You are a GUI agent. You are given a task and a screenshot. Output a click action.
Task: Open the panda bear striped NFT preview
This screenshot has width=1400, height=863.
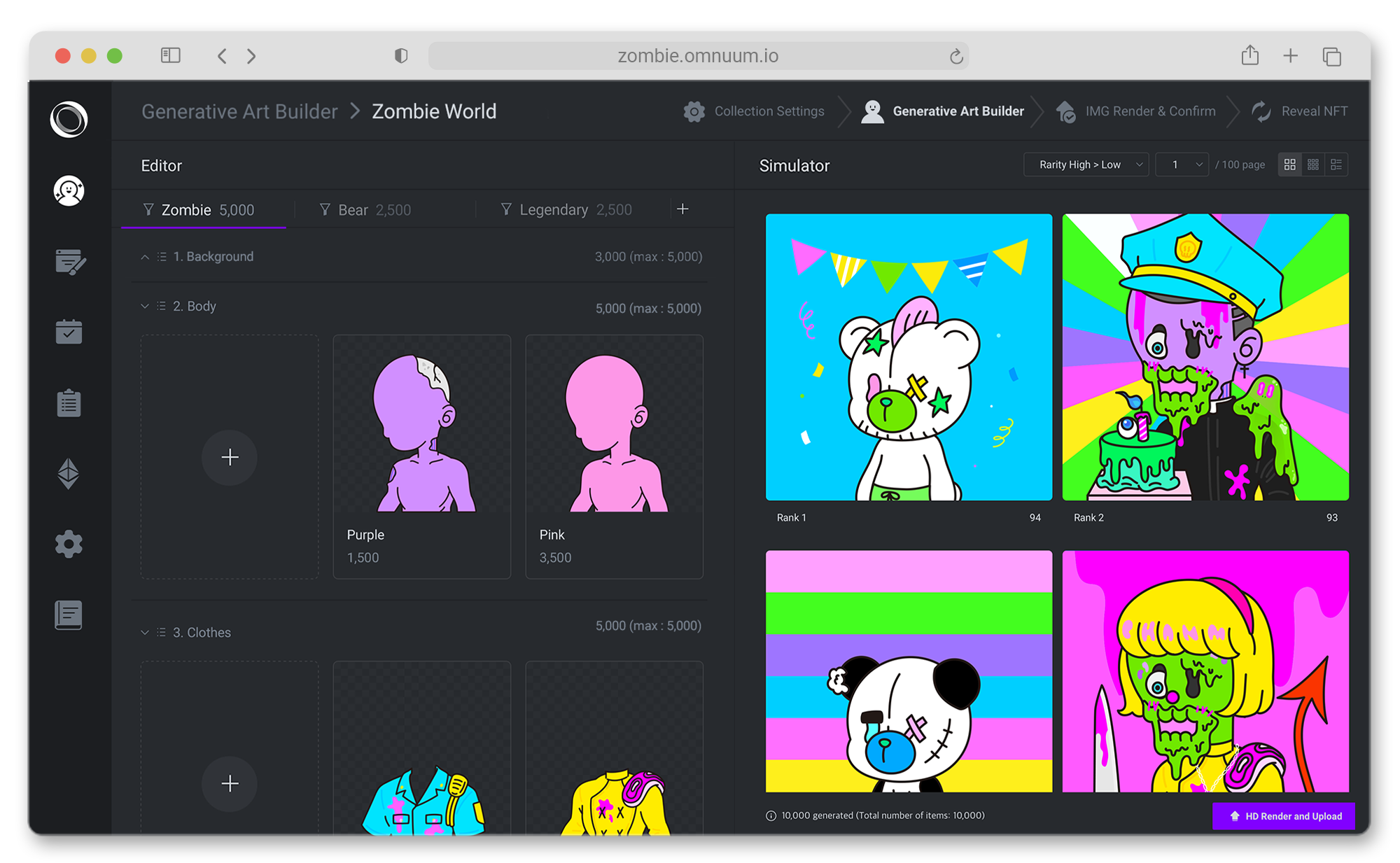909,671
